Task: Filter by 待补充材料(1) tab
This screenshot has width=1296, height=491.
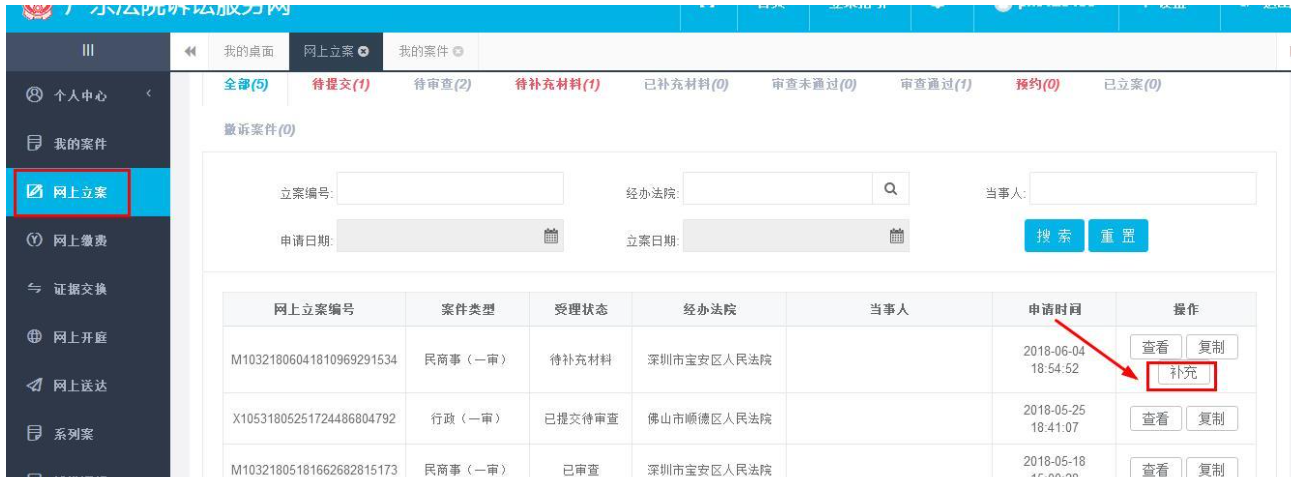Action: [x=557, y=85]
